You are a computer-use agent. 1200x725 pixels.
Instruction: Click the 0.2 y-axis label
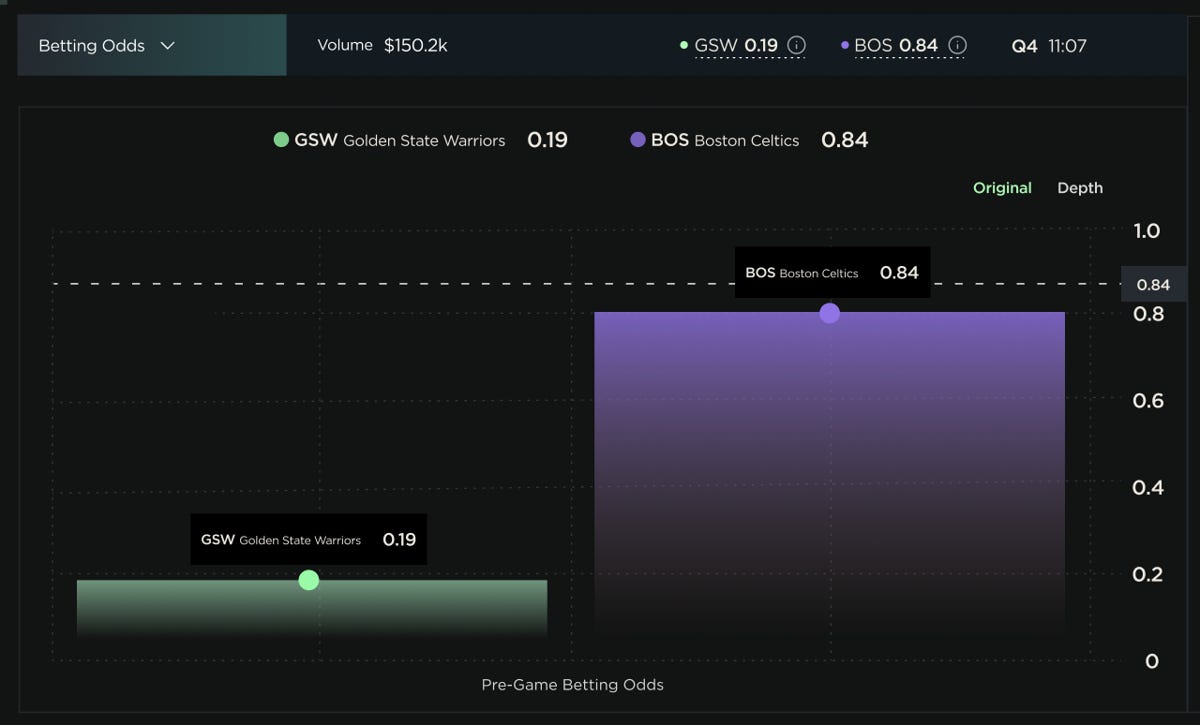(1147, 574)
